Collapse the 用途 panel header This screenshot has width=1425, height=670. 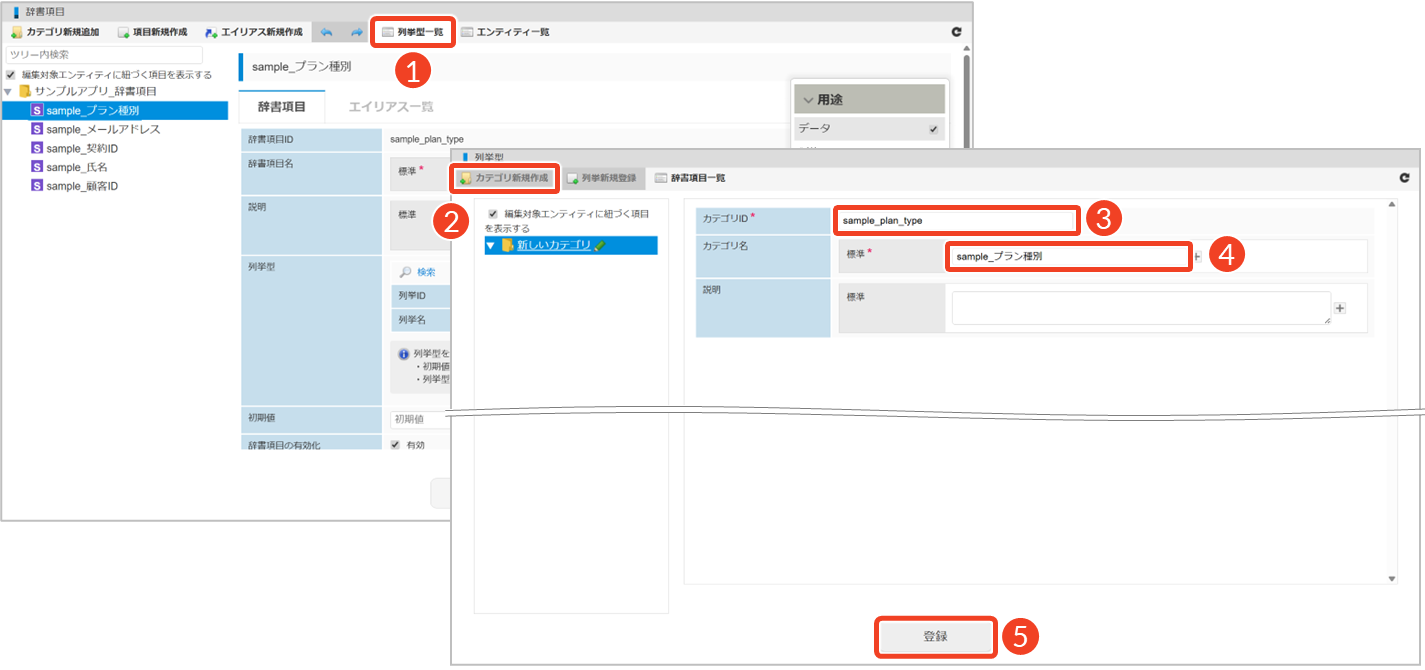(808, 100)
